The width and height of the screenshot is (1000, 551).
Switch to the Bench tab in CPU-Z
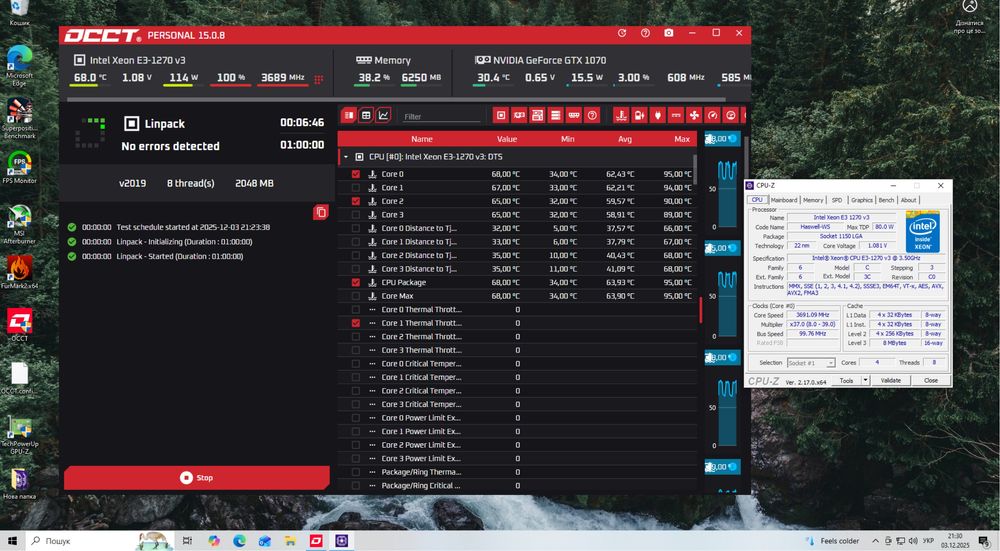pos(886,200)
